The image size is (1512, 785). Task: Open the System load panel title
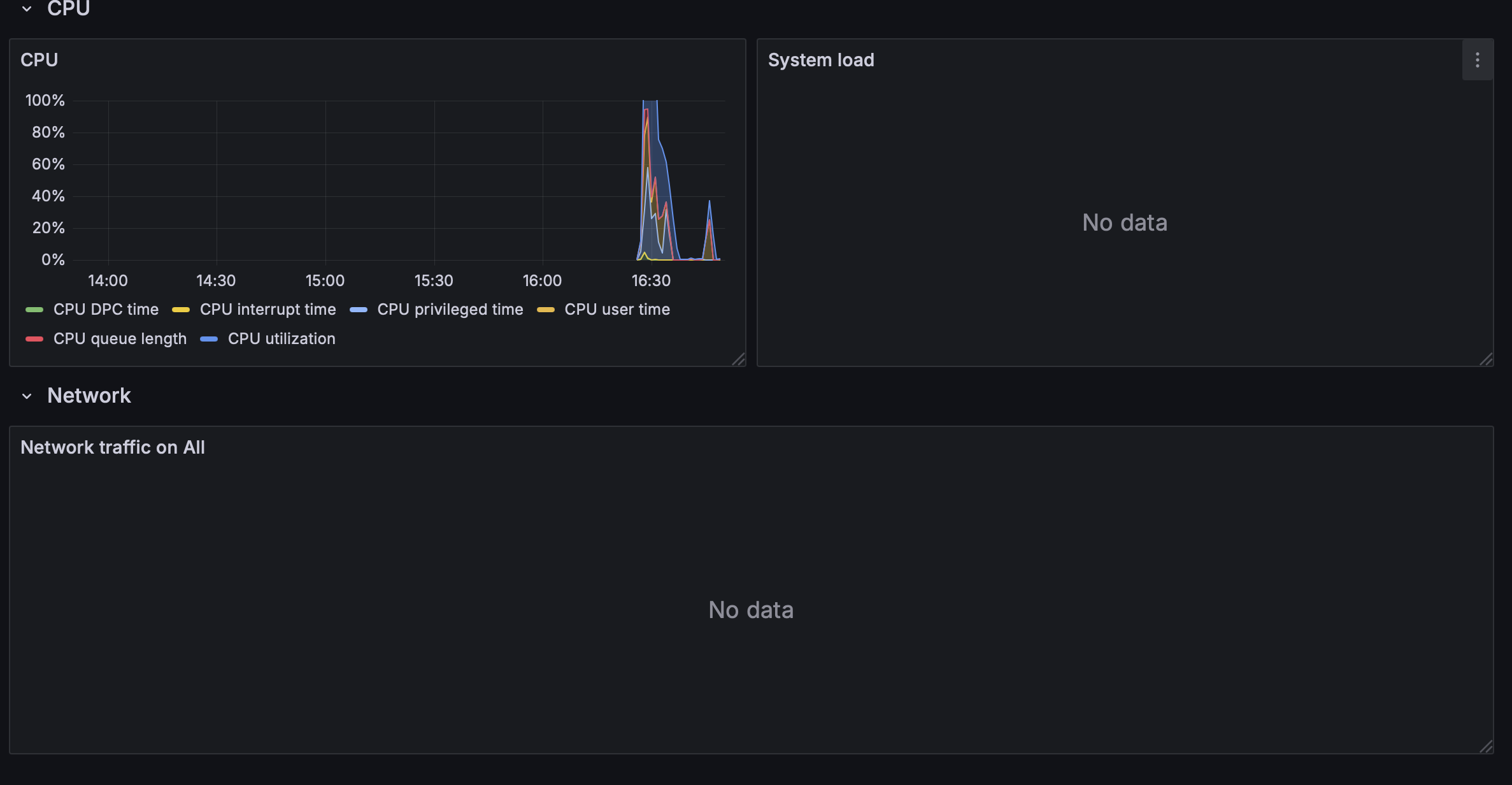820,60
